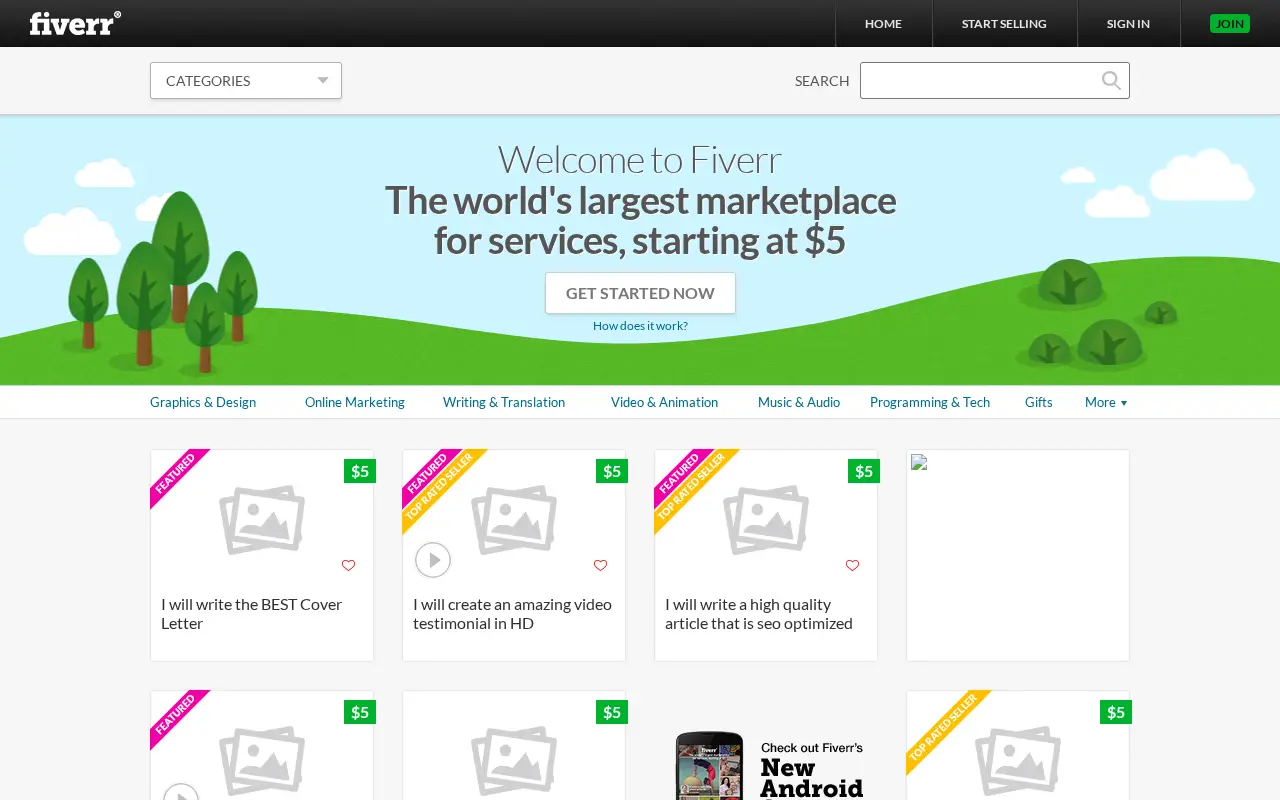Click the Featured ribbon on Cover Letter gig
1280x800 pixels.
pos(177,476)
